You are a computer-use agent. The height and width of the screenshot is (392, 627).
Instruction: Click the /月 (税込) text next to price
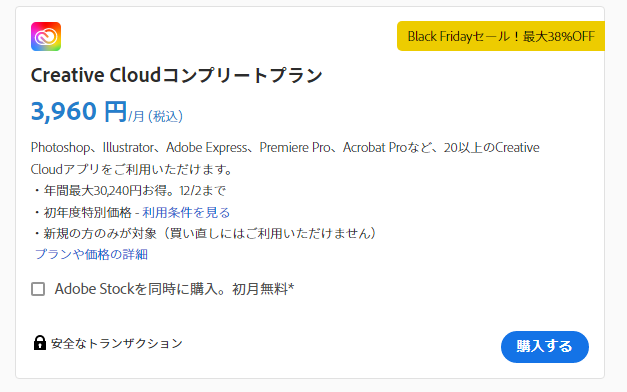click(156, 116)
